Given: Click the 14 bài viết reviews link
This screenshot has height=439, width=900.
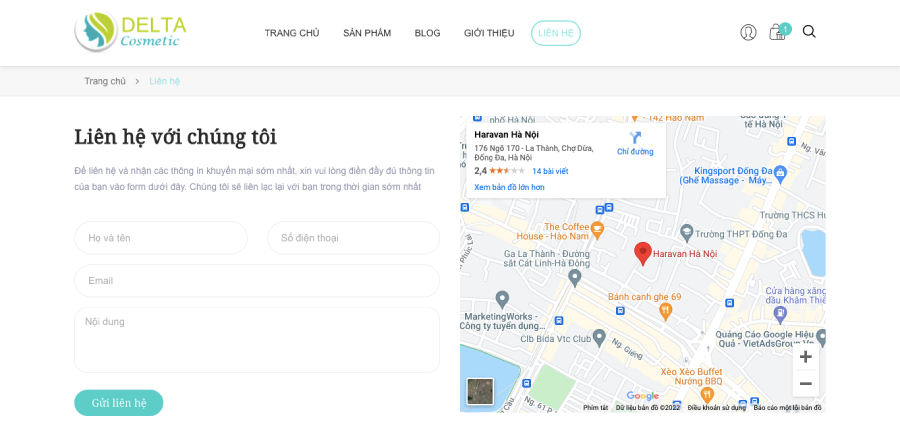Looking at the screenshot, I should point(550,171).
